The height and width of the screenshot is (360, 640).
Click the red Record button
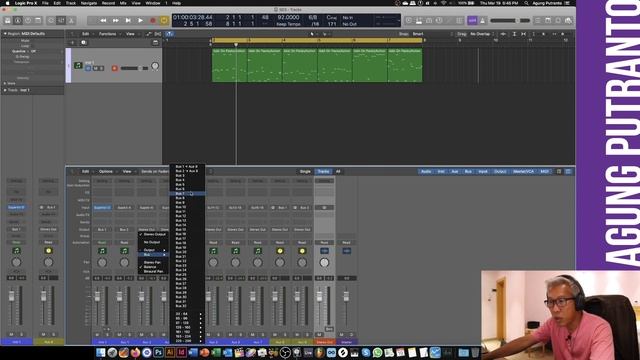pos(153,20)
